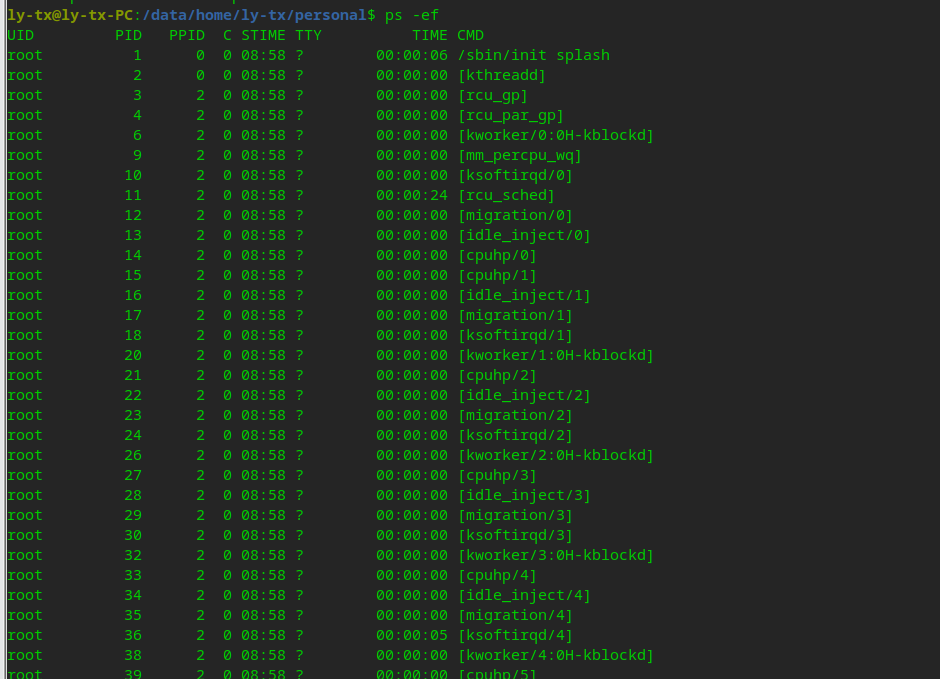The image size is (940, 679).
Task: Click the [rcu_gp] process name
Action: coord(493,95)
